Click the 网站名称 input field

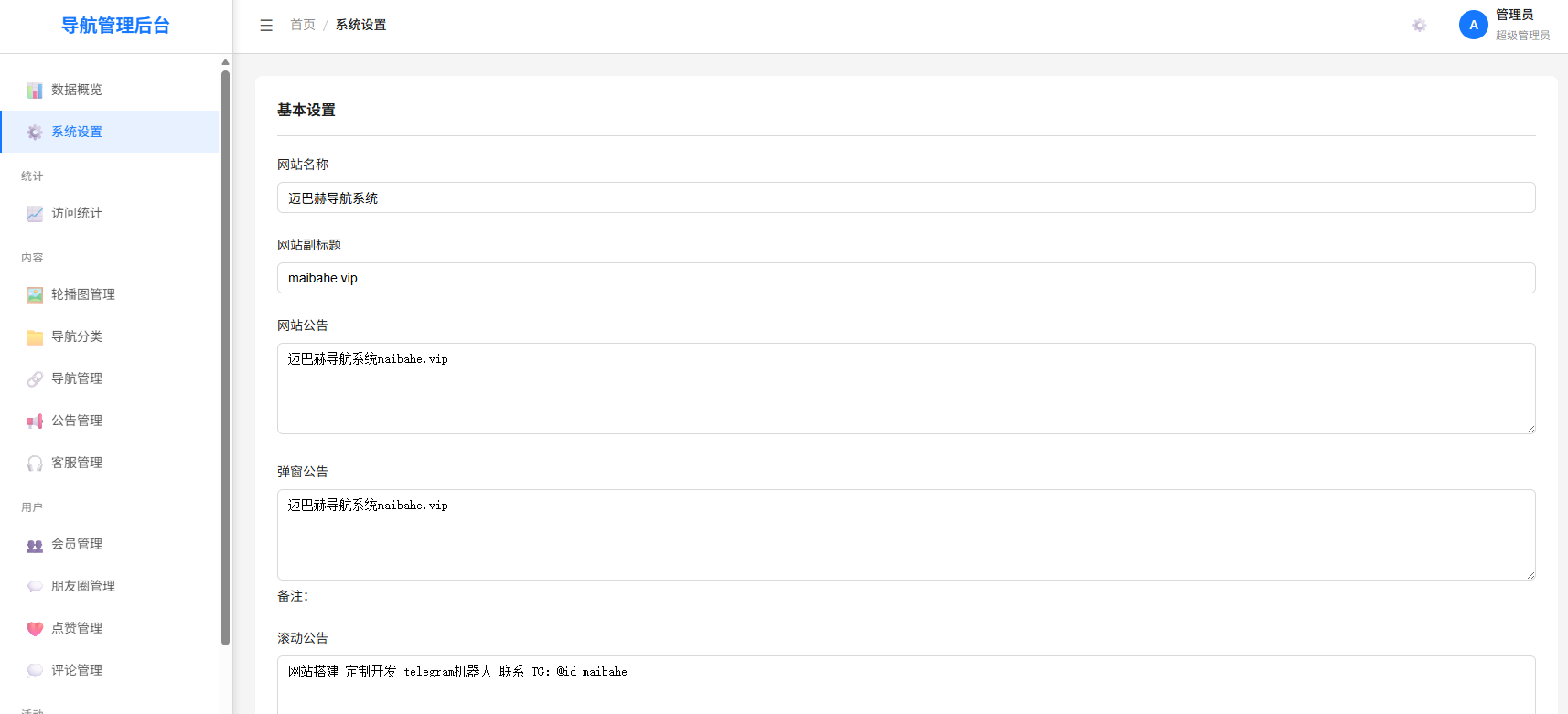(x=906, y=197)
